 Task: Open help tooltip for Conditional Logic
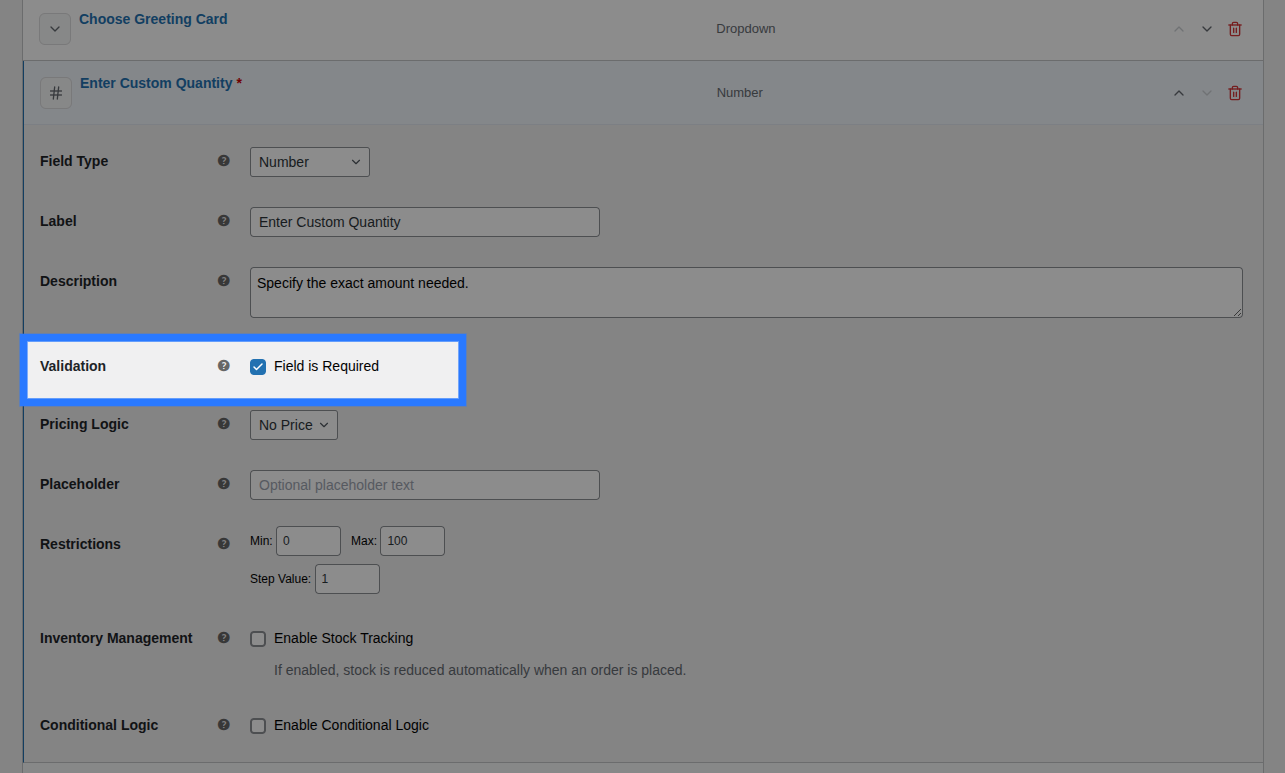click(x=224, y=724)
